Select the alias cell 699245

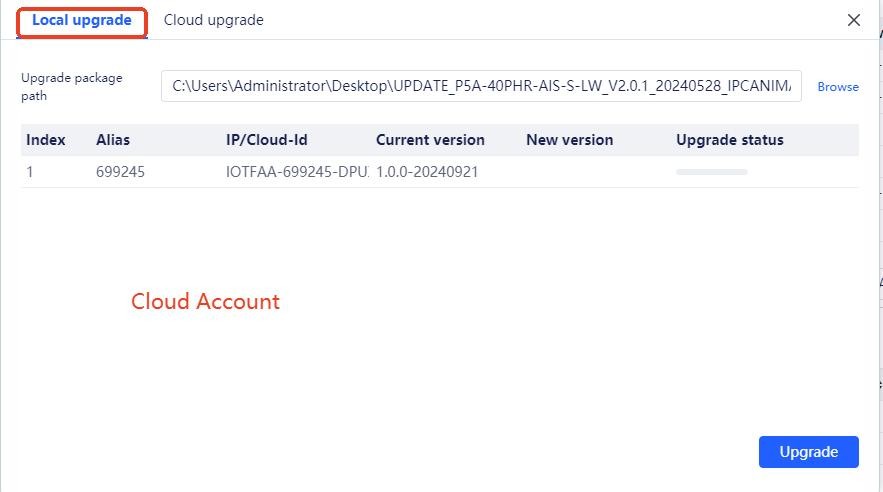point(121,172)
